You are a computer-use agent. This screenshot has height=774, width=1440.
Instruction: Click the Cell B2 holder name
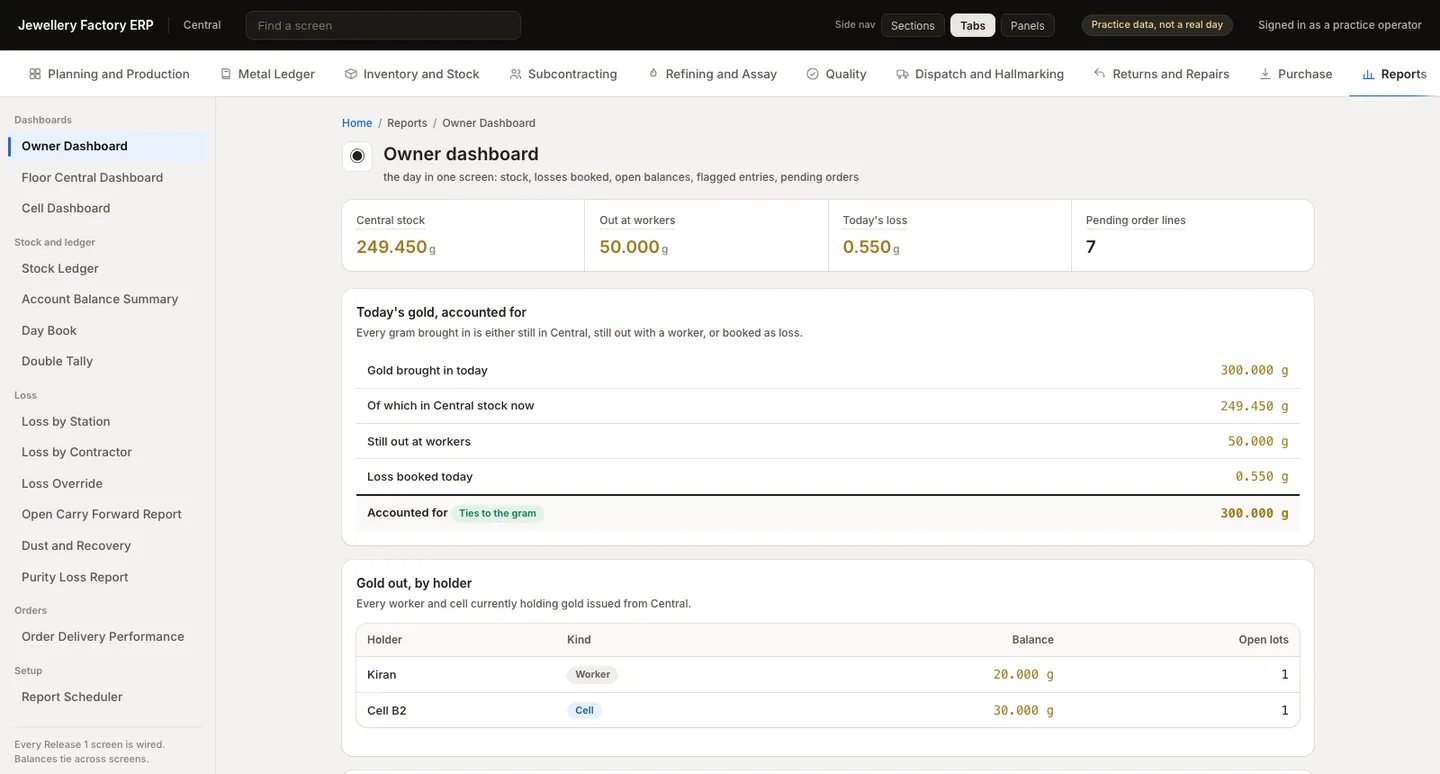pos(387,711)
